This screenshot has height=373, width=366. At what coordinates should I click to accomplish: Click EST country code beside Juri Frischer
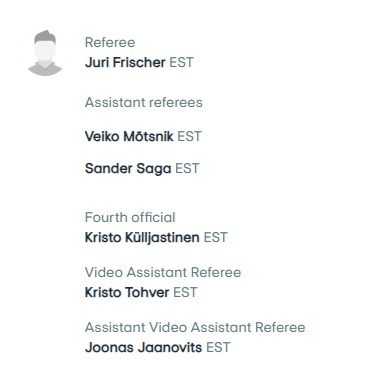[x=181, y=62]
